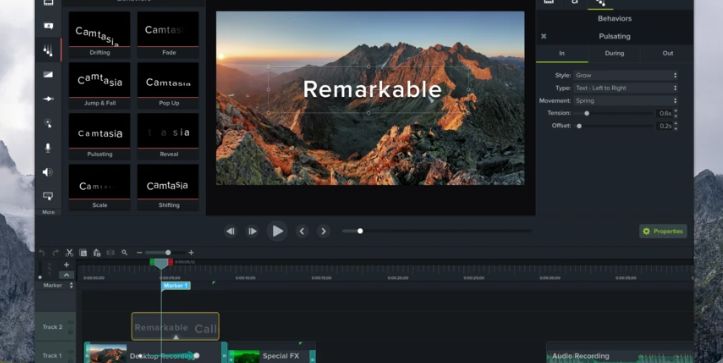Expand the Remarkable clip behavior drawer triangle
The image size is (723, 363).
[x=175, y=337]
